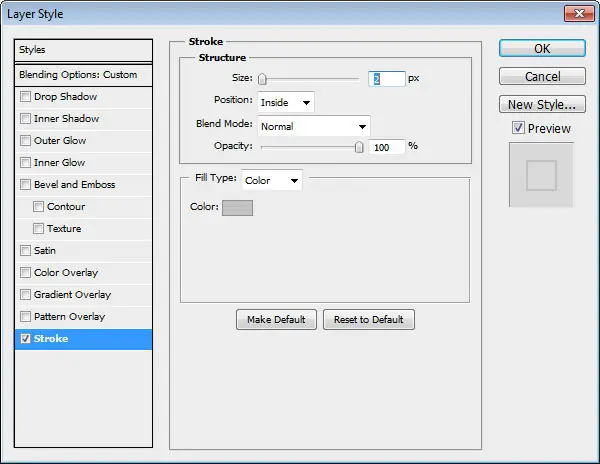Click the Make Default button

[x=276, y=319]
